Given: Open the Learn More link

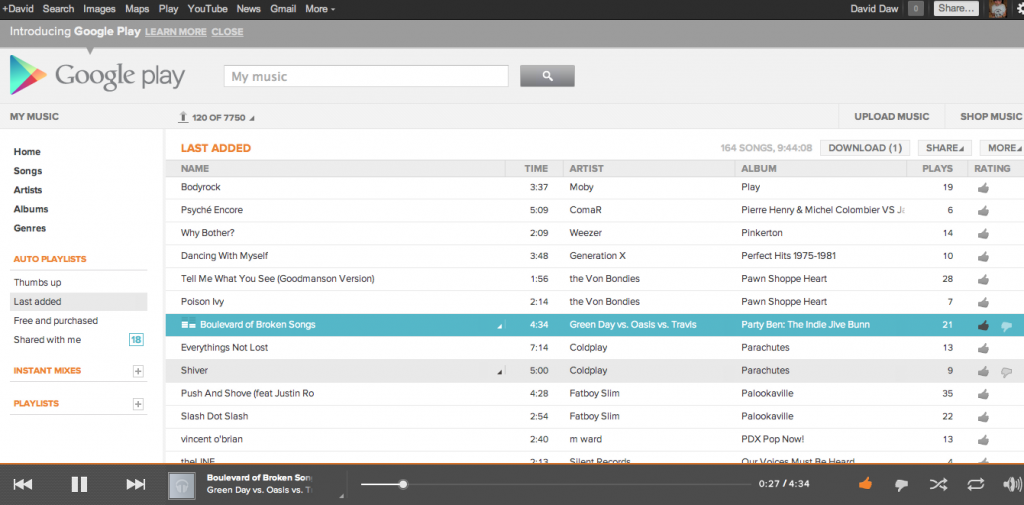Looking at the screenshot, I should coord(176,32).
